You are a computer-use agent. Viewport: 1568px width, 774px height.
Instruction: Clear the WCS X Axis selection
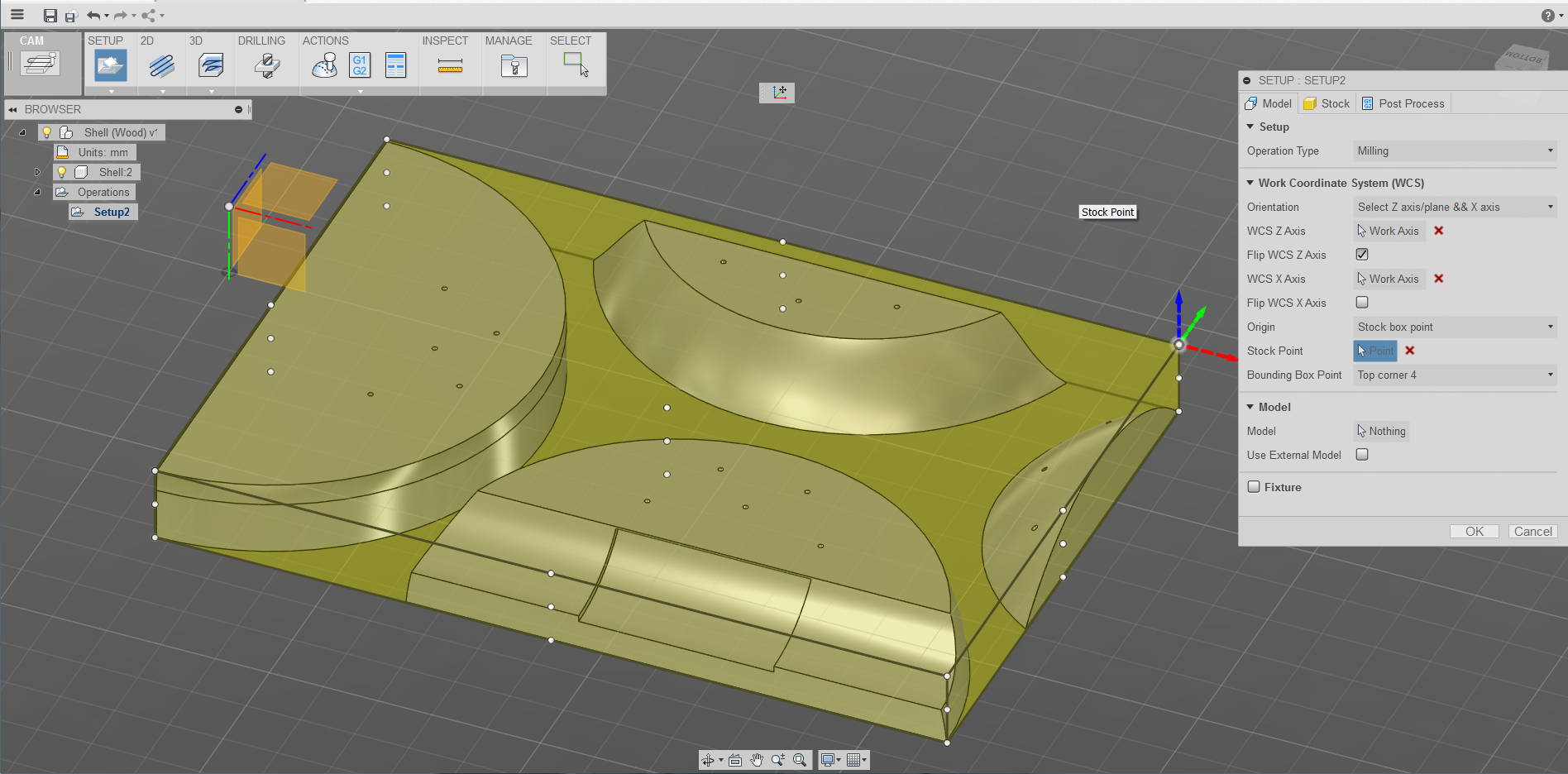pyautogui.click(x=1439, y=279)
